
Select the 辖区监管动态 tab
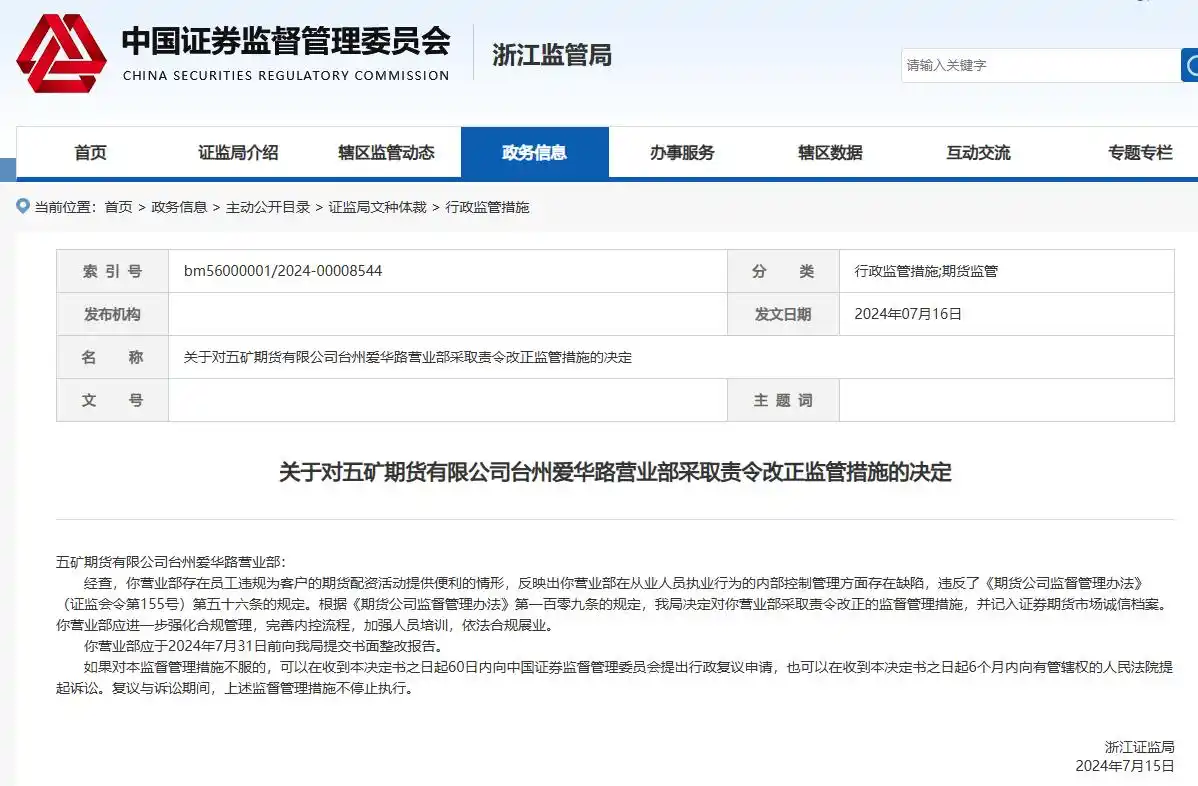pyautogui.click(x=385, y=152)
